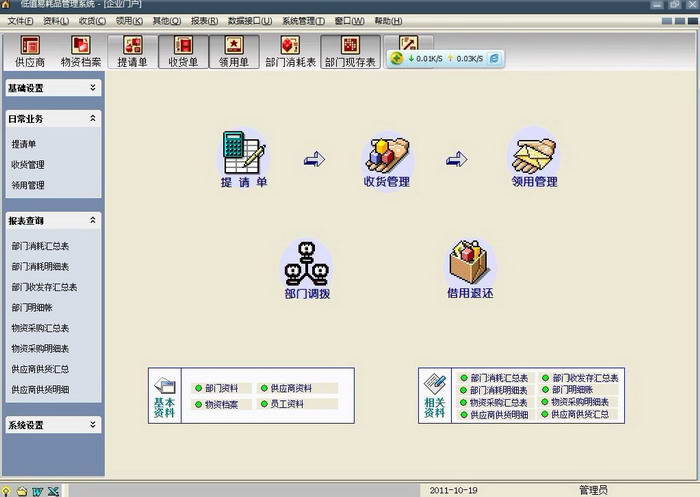Open the 数据接口(U) menu

coord(250,21)
